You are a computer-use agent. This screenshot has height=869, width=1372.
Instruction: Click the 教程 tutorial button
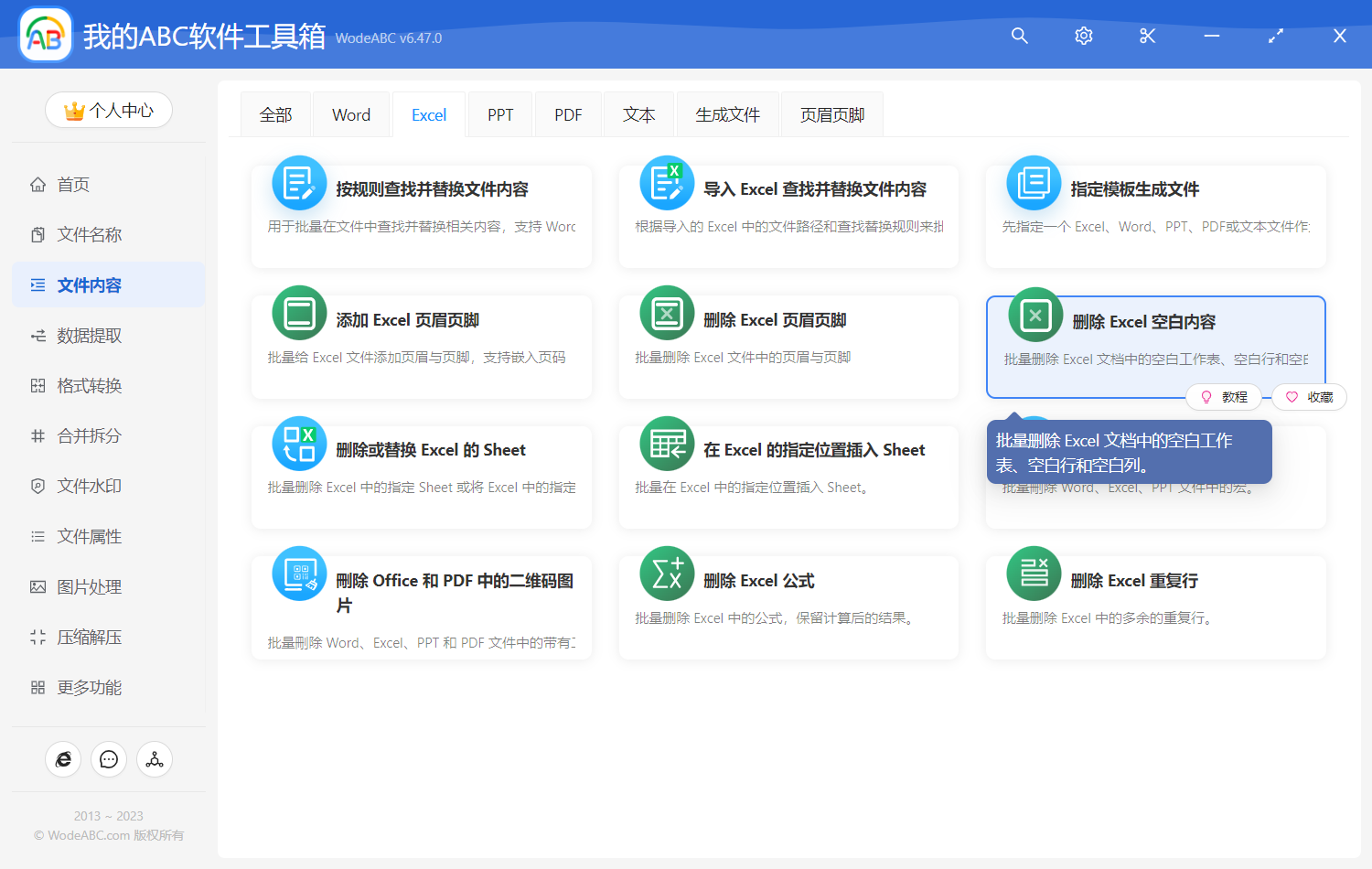(1224, 396)
